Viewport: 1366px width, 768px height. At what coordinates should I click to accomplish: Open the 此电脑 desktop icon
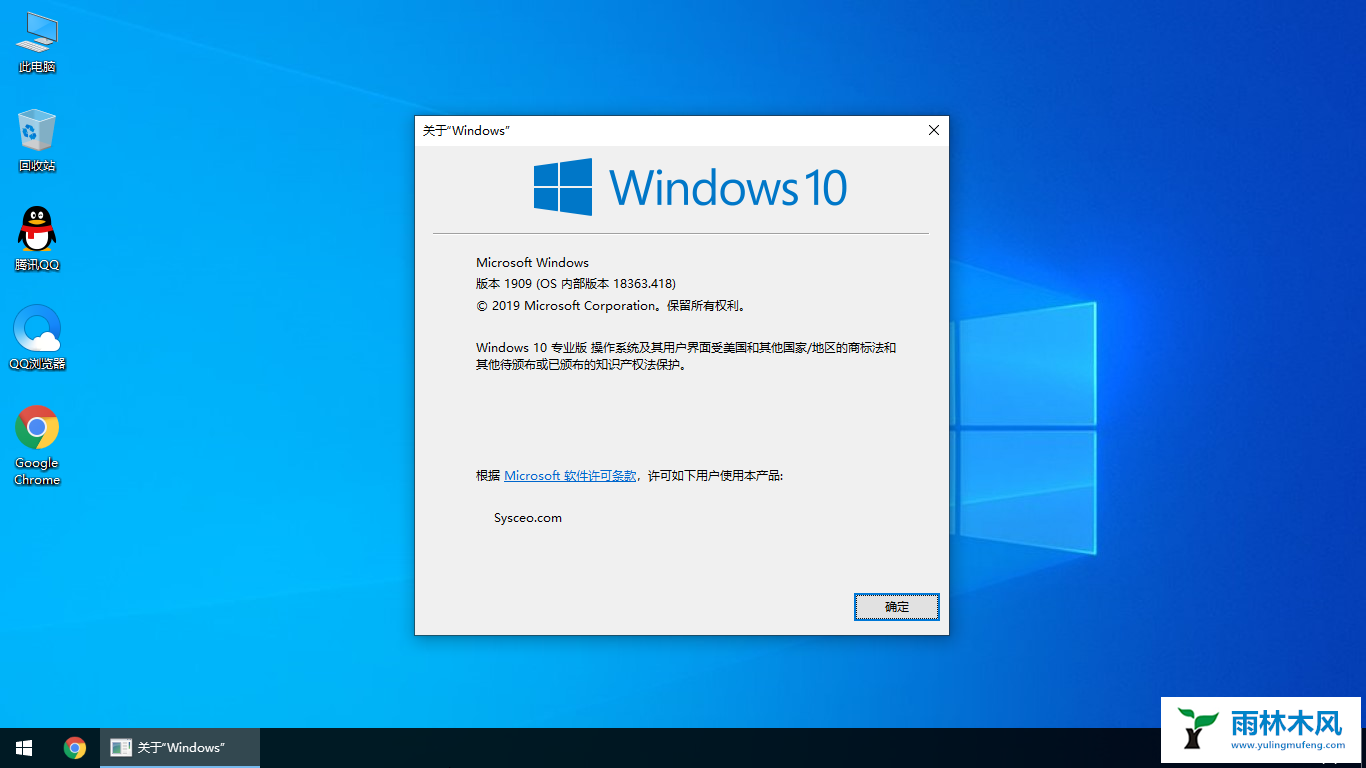(37, 43)
